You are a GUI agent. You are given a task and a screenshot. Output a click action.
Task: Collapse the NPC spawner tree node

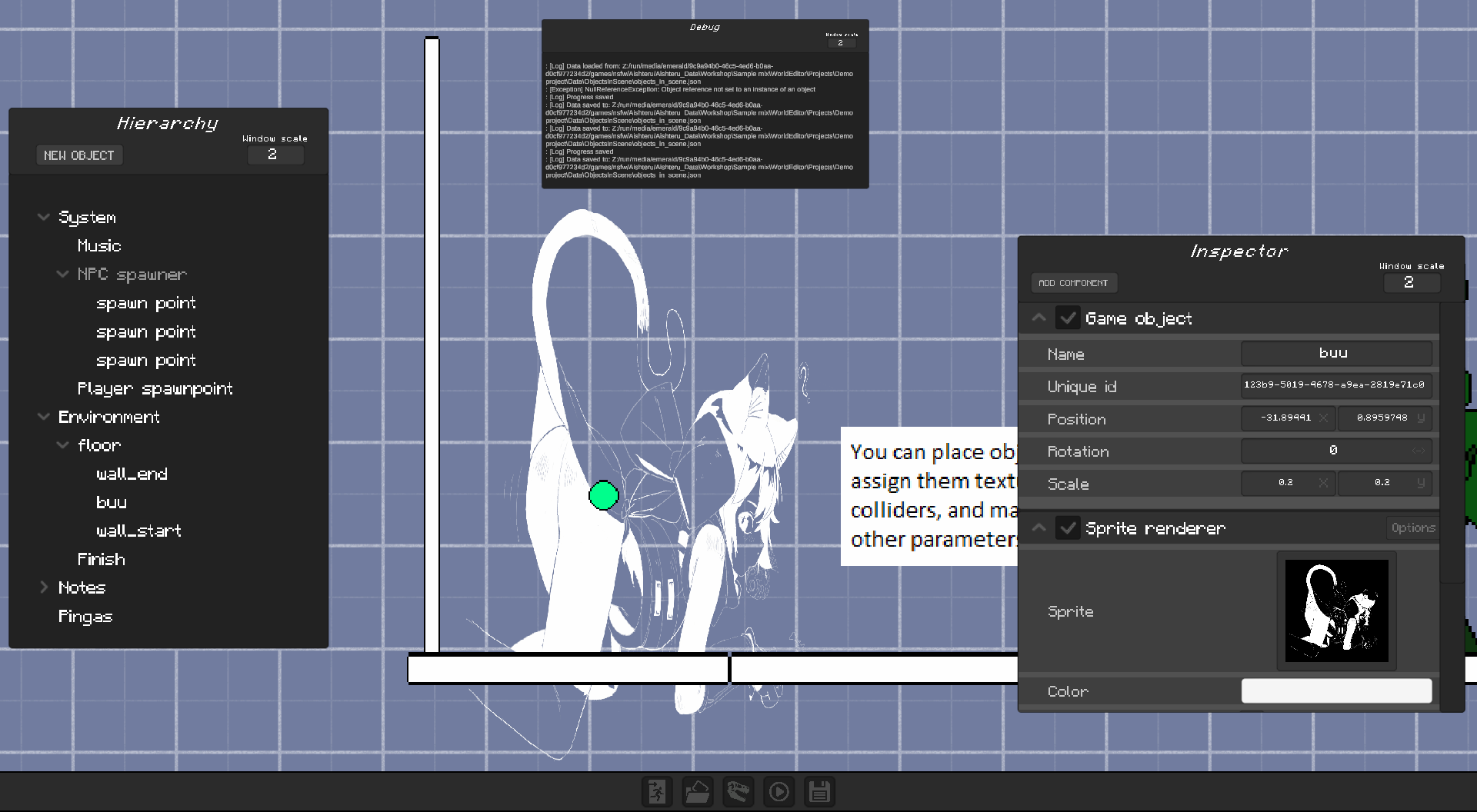coord(63,275)
